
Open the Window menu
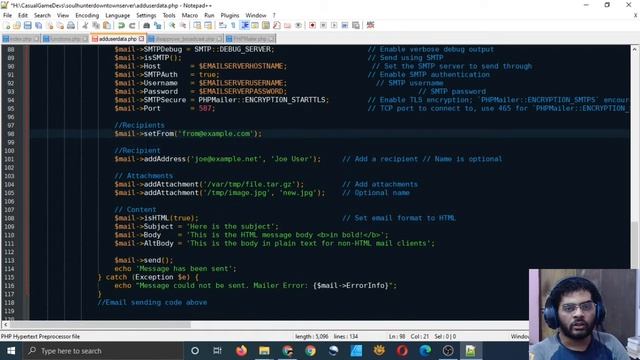click(x=256, y=15)
